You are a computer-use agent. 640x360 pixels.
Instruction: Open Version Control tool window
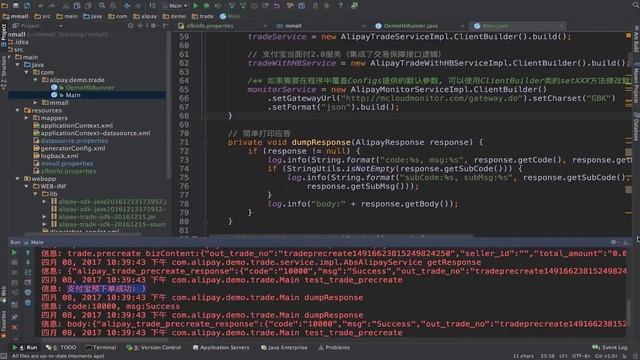(x=154, y=347)
